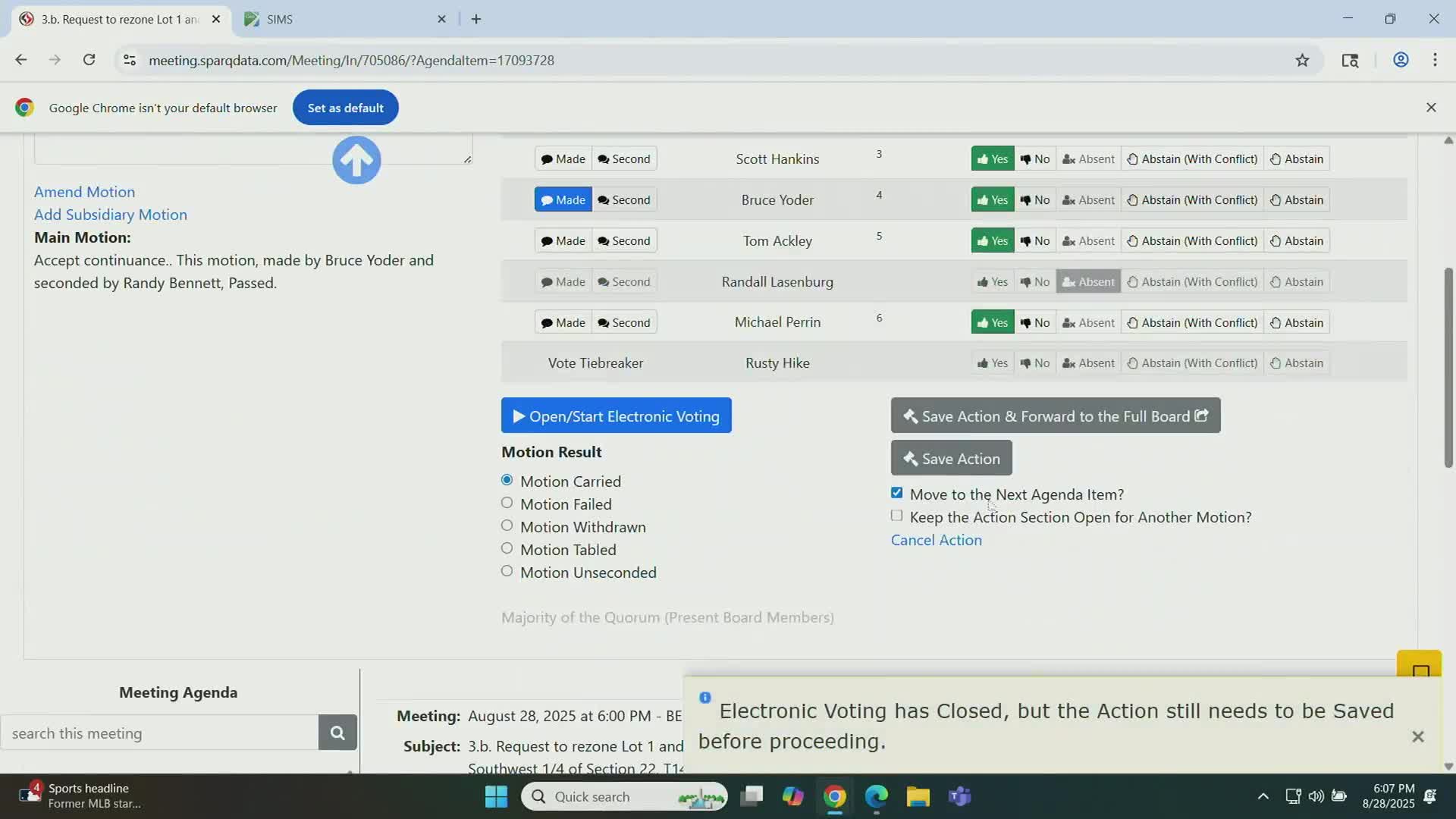Open the Chrome three-dot menu
The width and height of the screenshot is (1456, 819).
click(1435, 60)
